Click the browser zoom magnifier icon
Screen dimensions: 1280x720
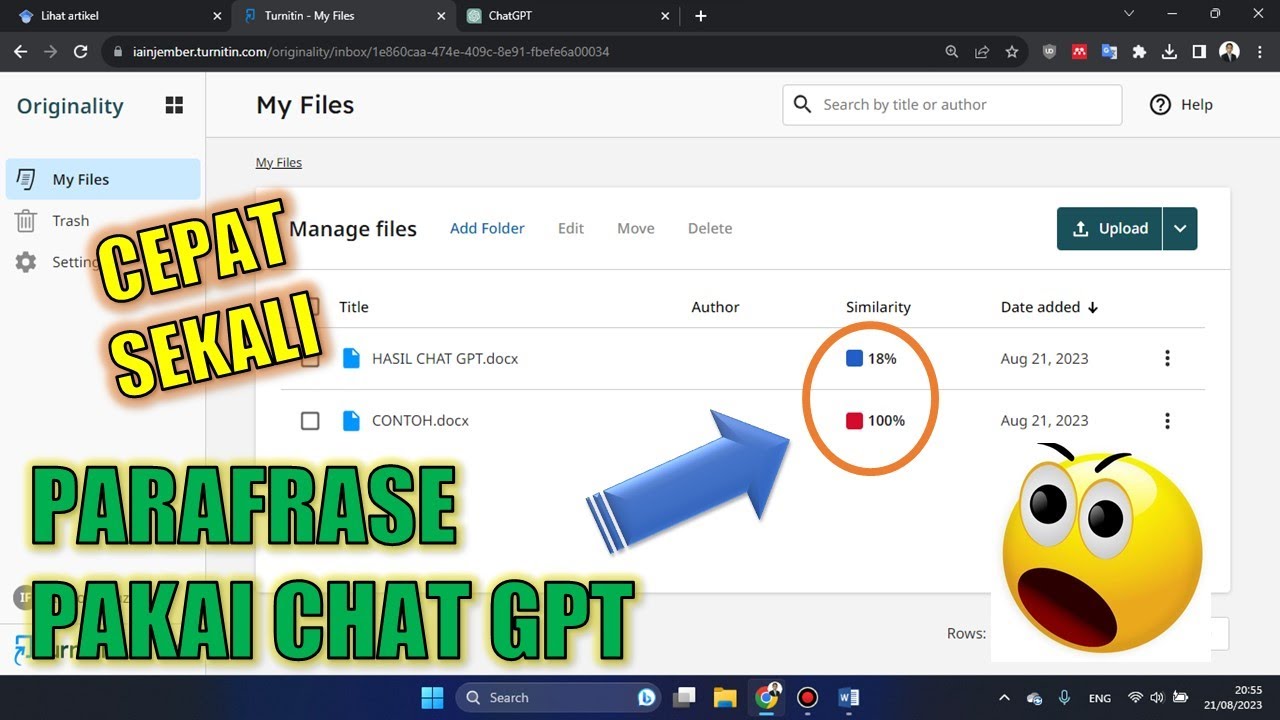click(x=952, y=52)
